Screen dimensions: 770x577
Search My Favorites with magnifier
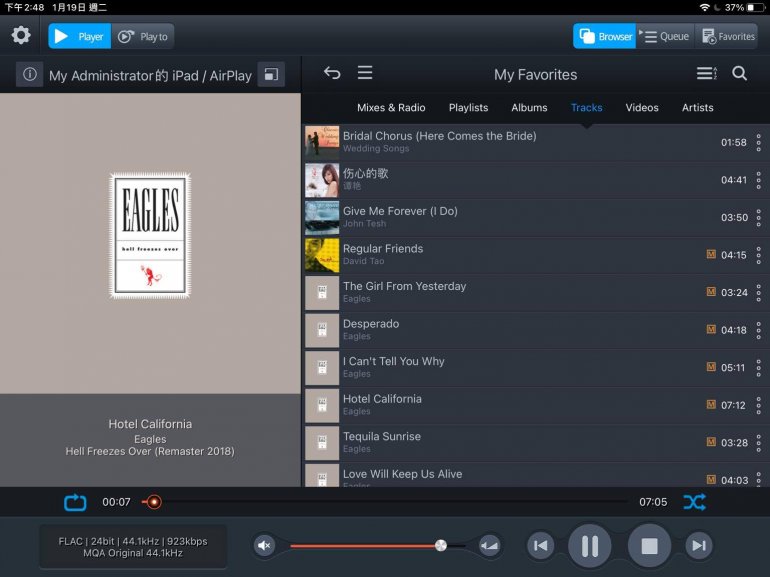click(740, 74)
